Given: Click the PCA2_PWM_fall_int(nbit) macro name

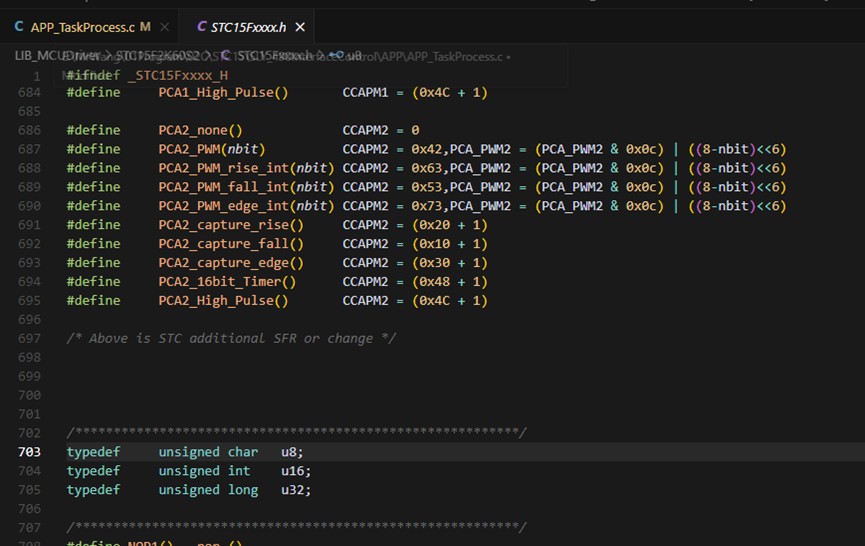Looking at the screenshot, I should [x=246, y=187].
